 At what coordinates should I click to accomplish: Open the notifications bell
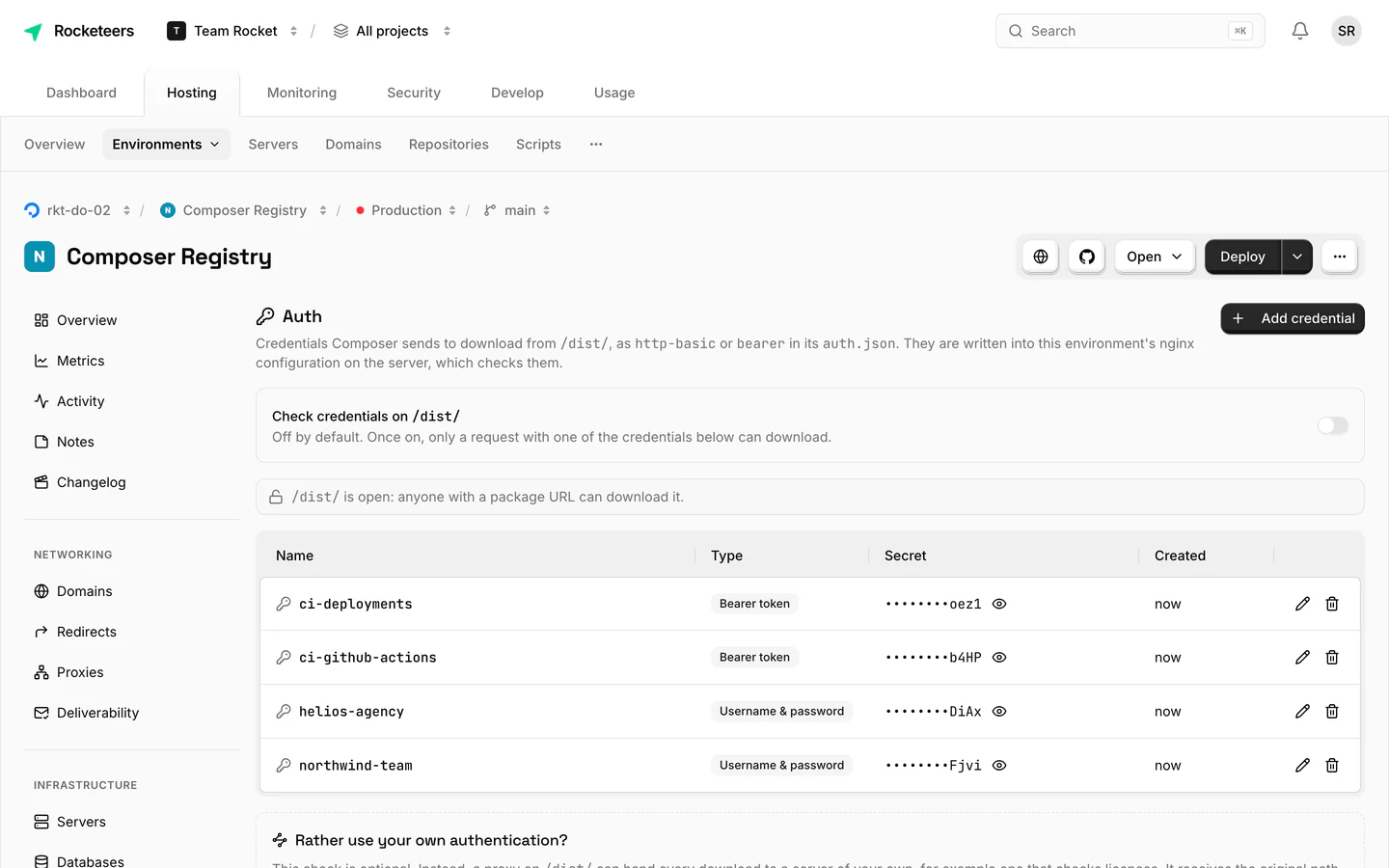coord(1300,31)
